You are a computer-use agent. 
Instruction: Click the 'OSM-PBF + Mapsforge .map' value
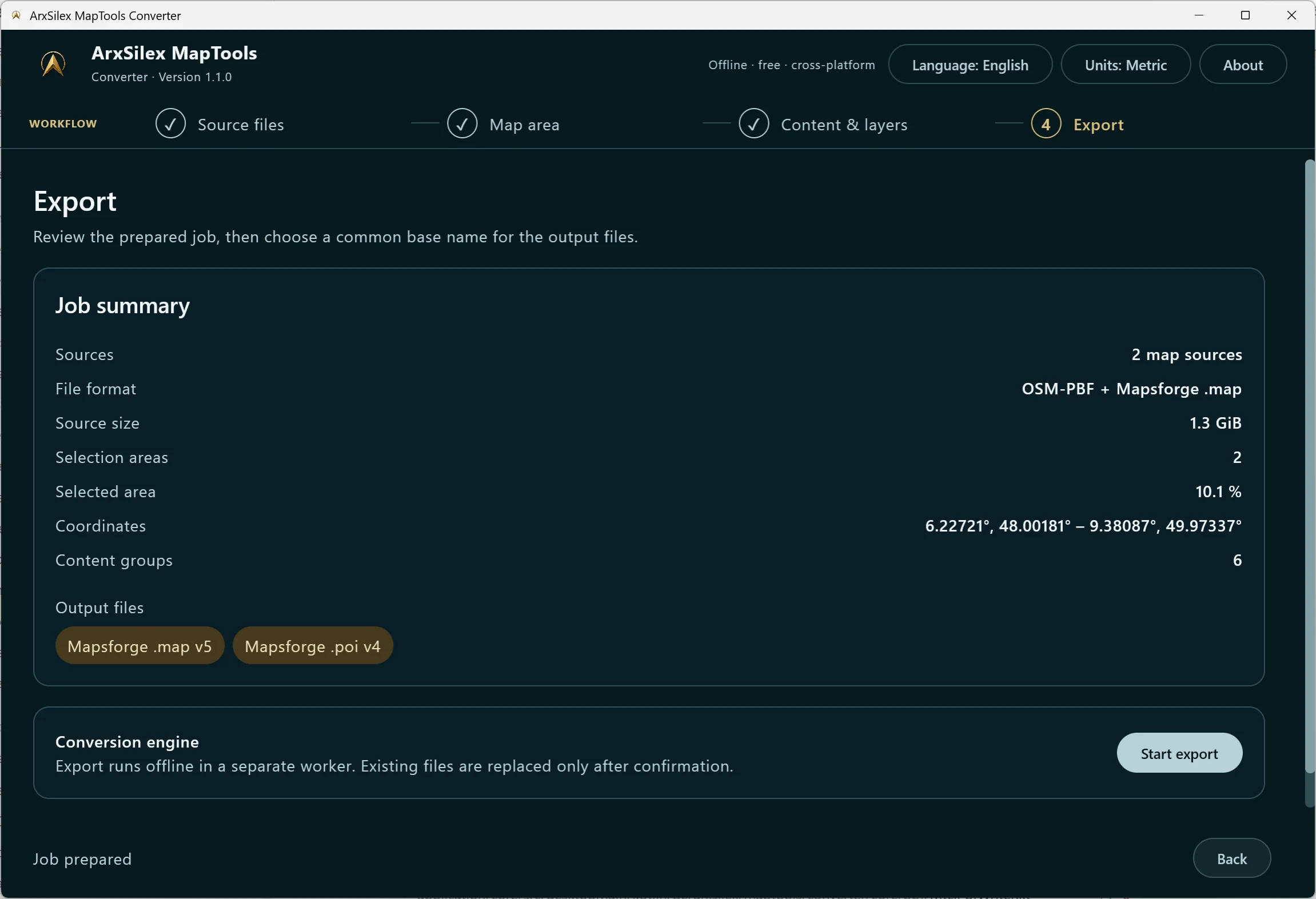1131,389
